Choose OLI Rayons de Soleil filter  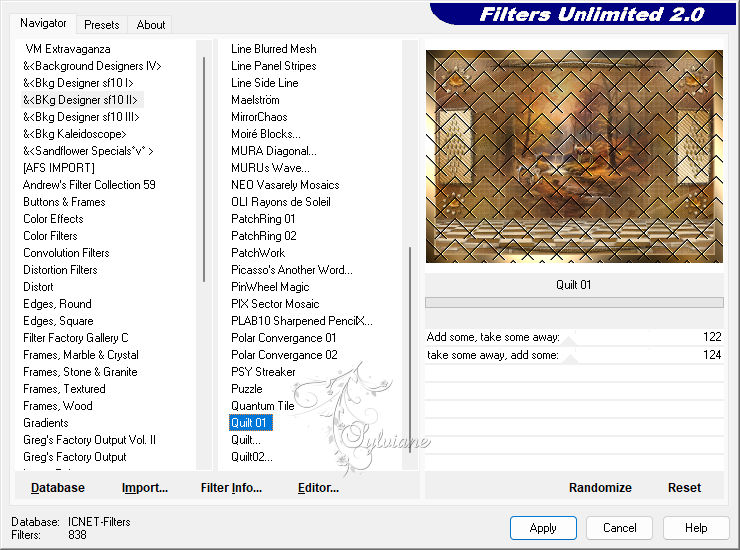(x=281, y=202)
